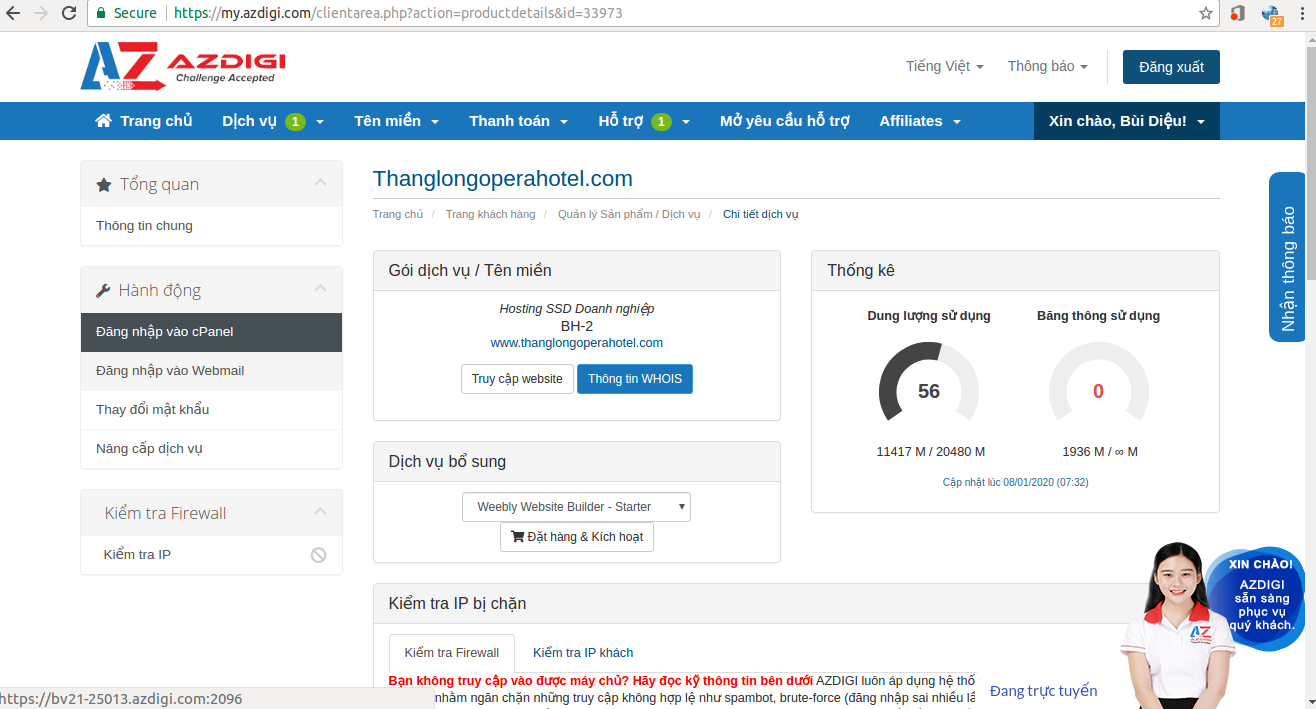Open the Tiếng Việt language dropdown
The image size is (1316, 709).
[x=945, y=66]
